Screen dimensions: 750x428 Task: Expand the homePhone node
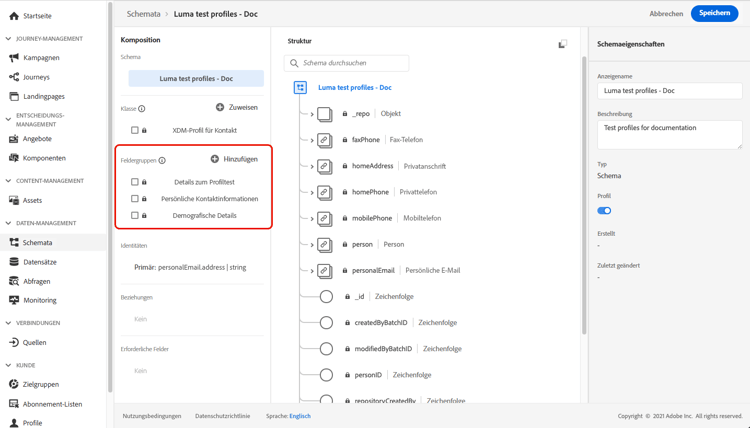(x=312, y=193)
